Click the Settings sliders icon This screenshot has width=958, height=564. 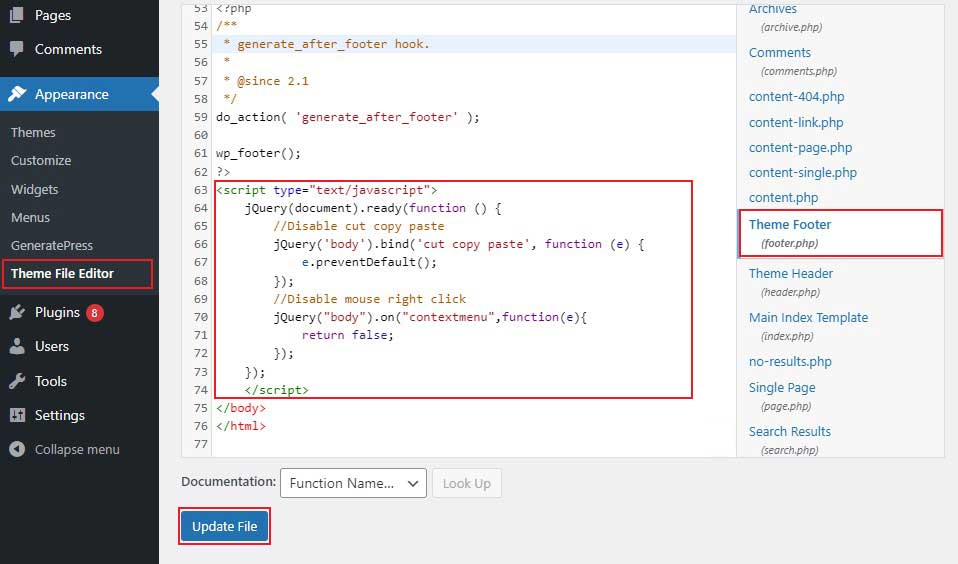click(x=17, y=416)
